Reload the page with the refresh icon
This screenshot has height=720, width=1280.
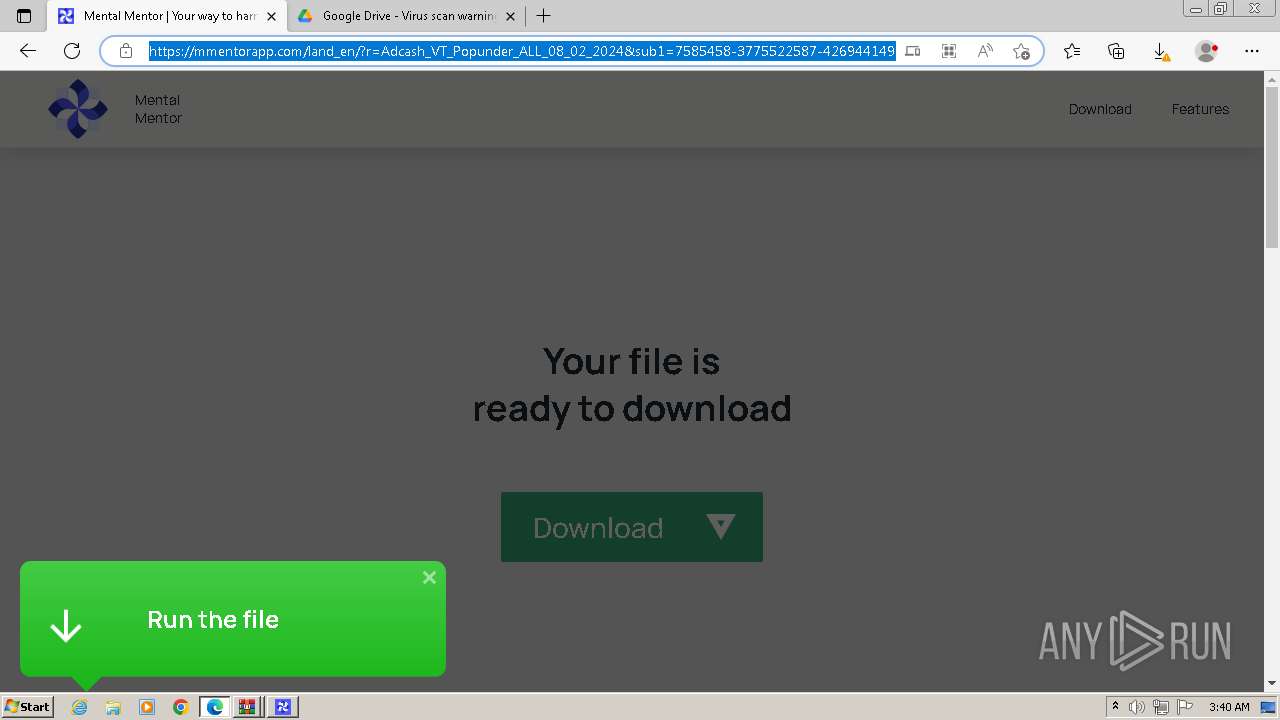[x=72, y=51]
